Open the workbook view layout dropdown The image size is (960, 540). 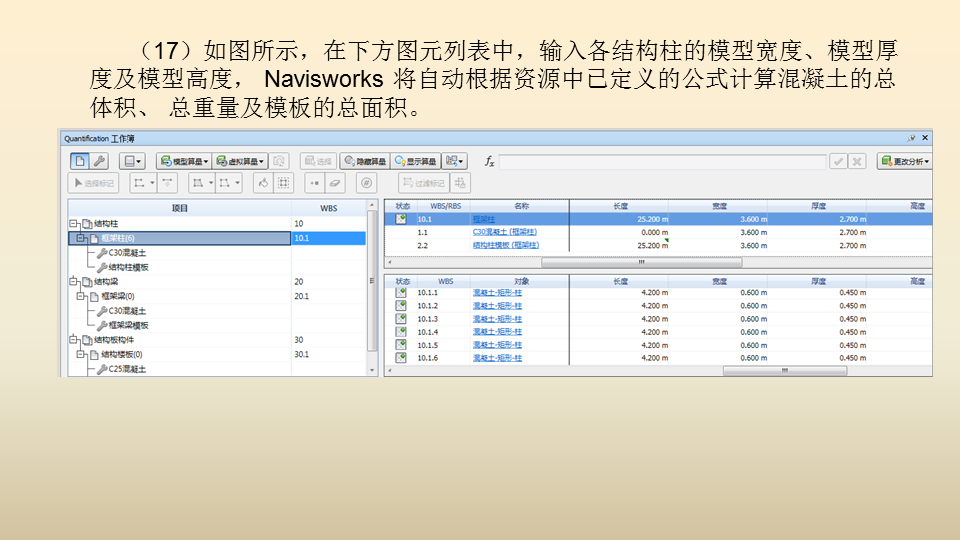coord(132,161)
